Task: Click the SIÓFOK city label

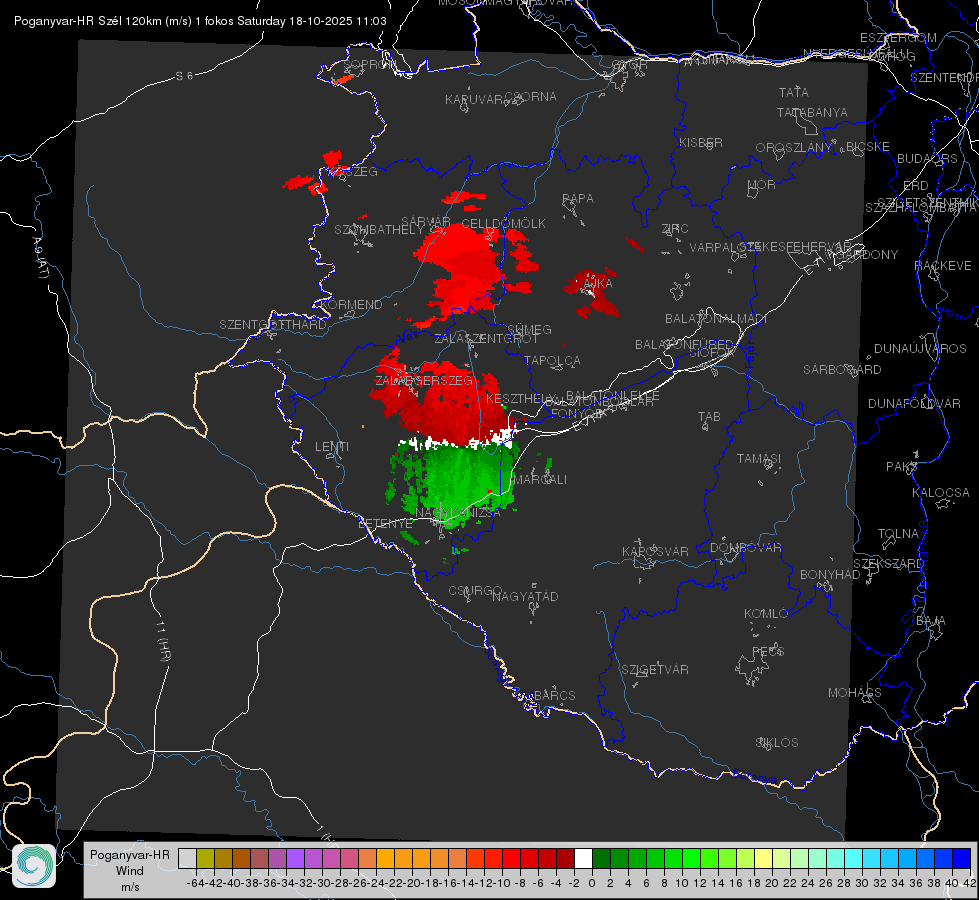Action: [x=712, y=353]
